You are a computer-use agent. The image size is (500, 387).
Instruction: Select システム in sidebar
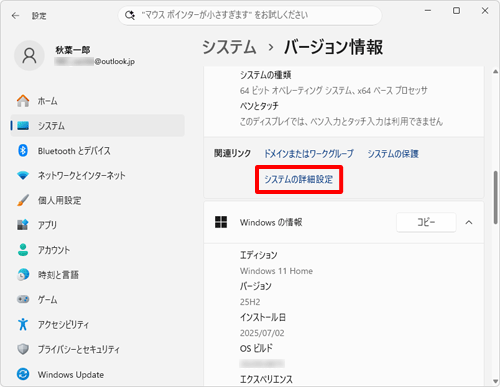tap(98, 126)
